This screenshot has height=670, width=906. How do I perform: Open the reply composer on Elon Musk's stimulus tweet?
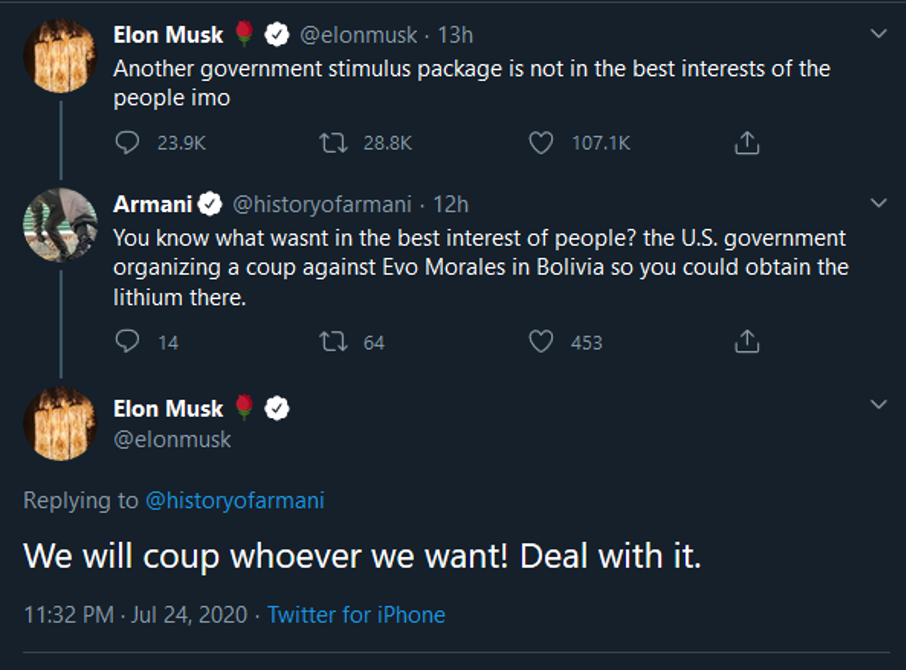coord(127,143)
